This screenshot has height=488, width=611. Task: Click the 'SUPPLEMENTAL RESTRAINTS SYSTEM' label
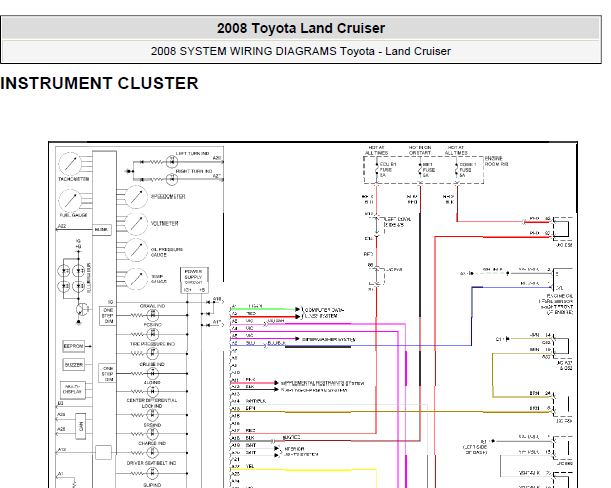322,383
